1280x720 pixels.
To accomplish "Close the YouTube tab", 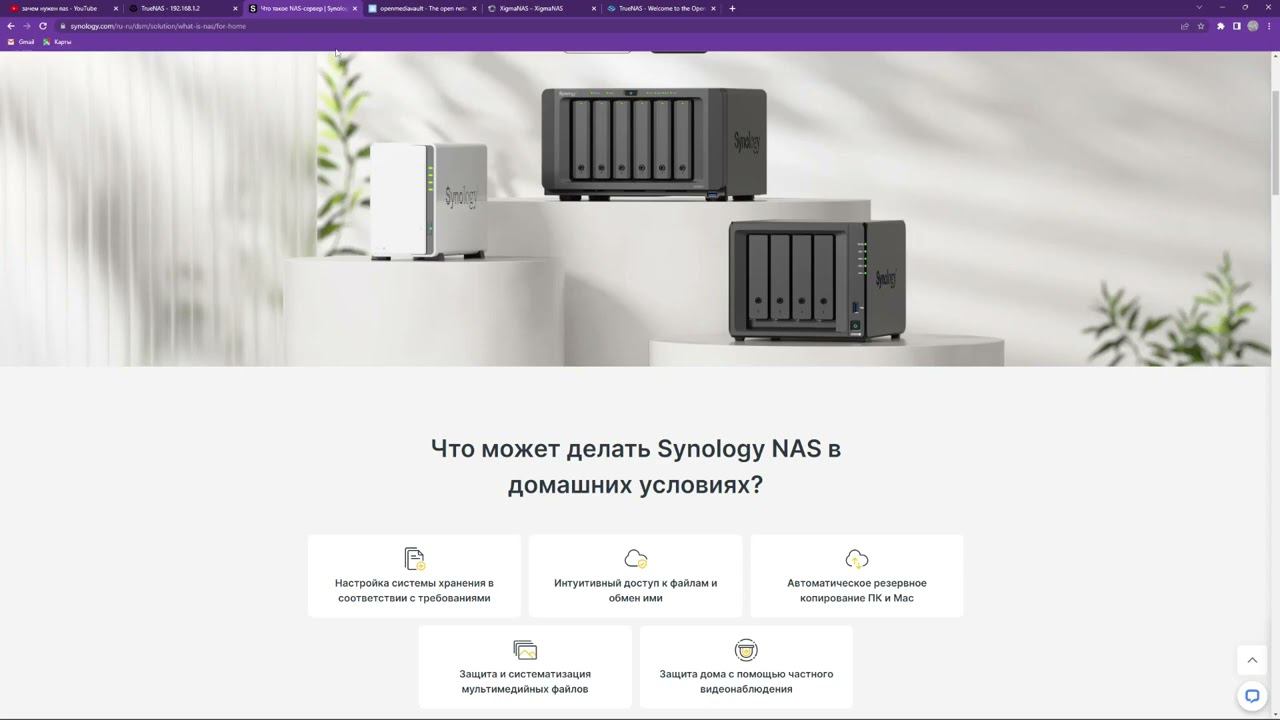I will tap(115, 8).
